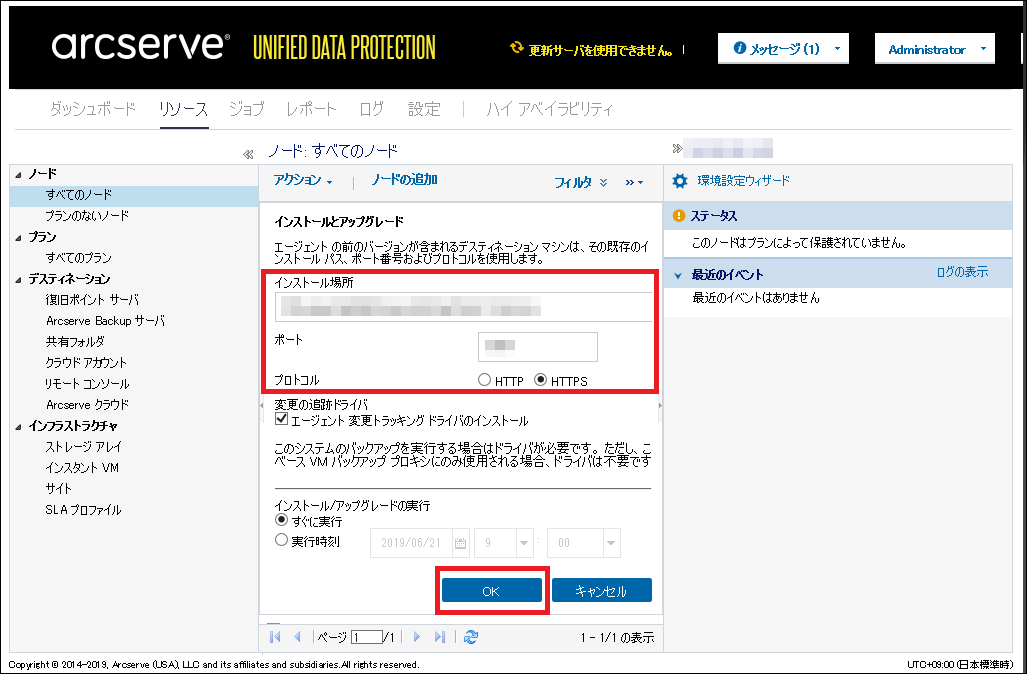Screen dimensions: 1027x674
Task: Switch to the ログ tab
Action: pos(371,109)
